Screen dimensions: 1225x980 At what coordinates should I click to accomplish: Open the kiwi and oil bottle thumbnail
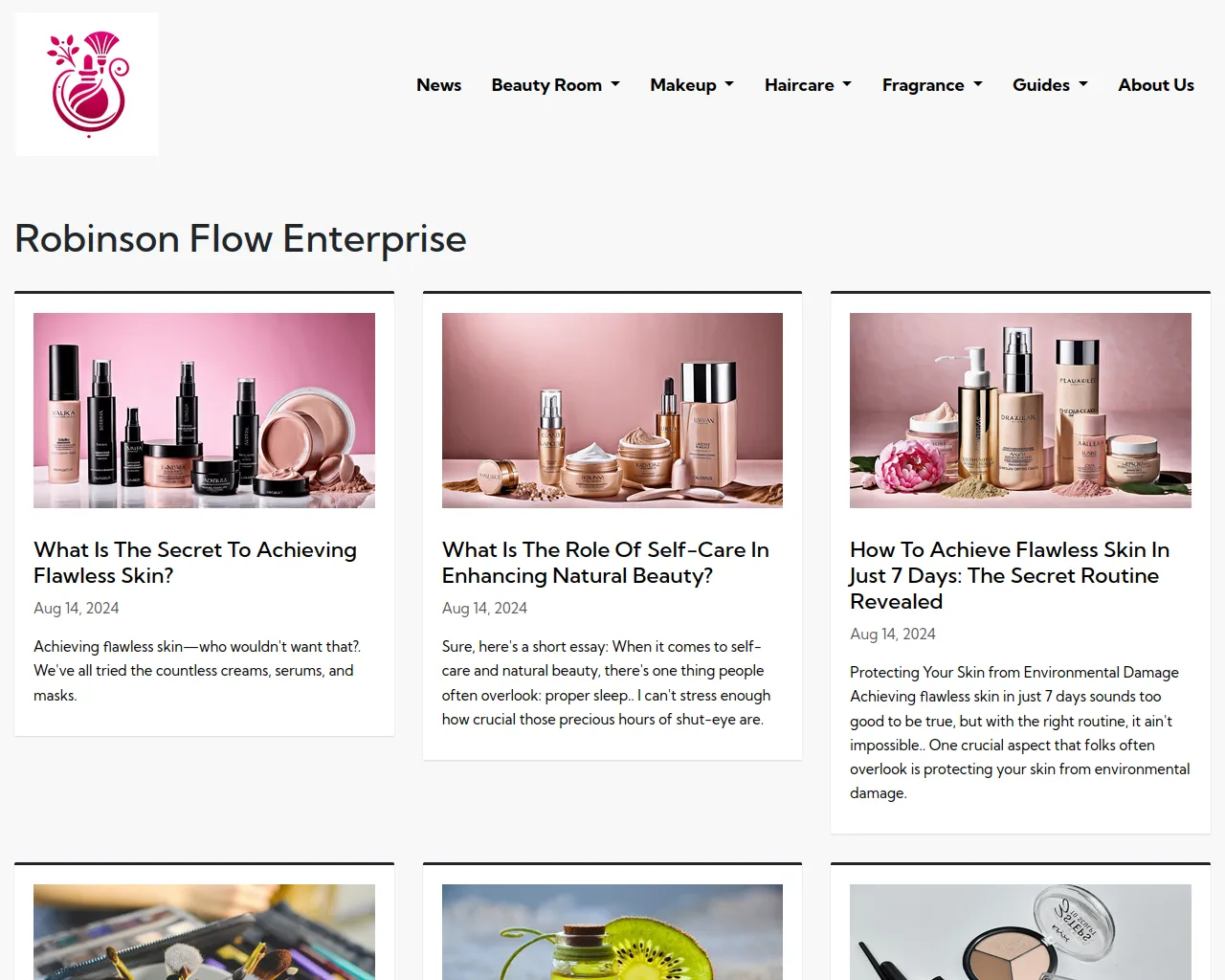612,932
